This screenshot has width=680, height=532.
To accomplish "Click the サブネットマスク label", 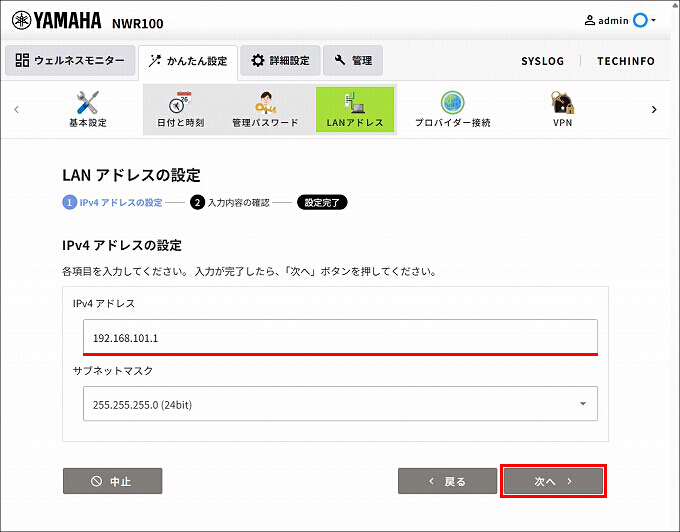I will click(113, 371).
